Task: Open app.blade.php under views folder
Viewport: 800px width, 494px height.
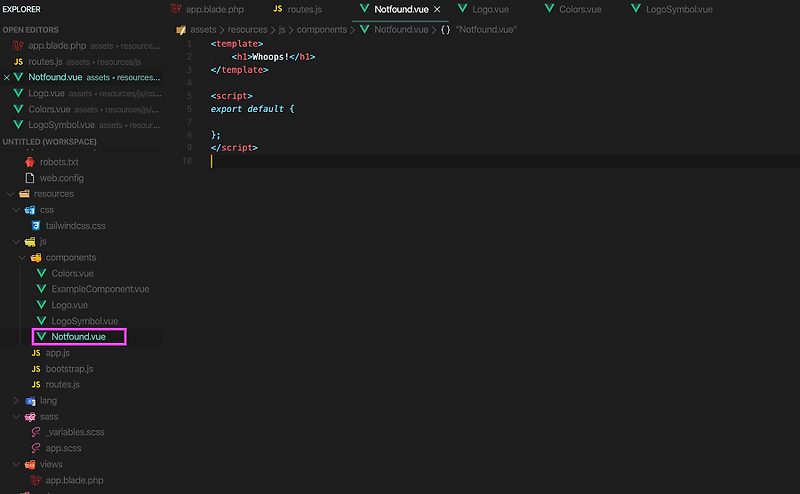Action: point(74,480)
